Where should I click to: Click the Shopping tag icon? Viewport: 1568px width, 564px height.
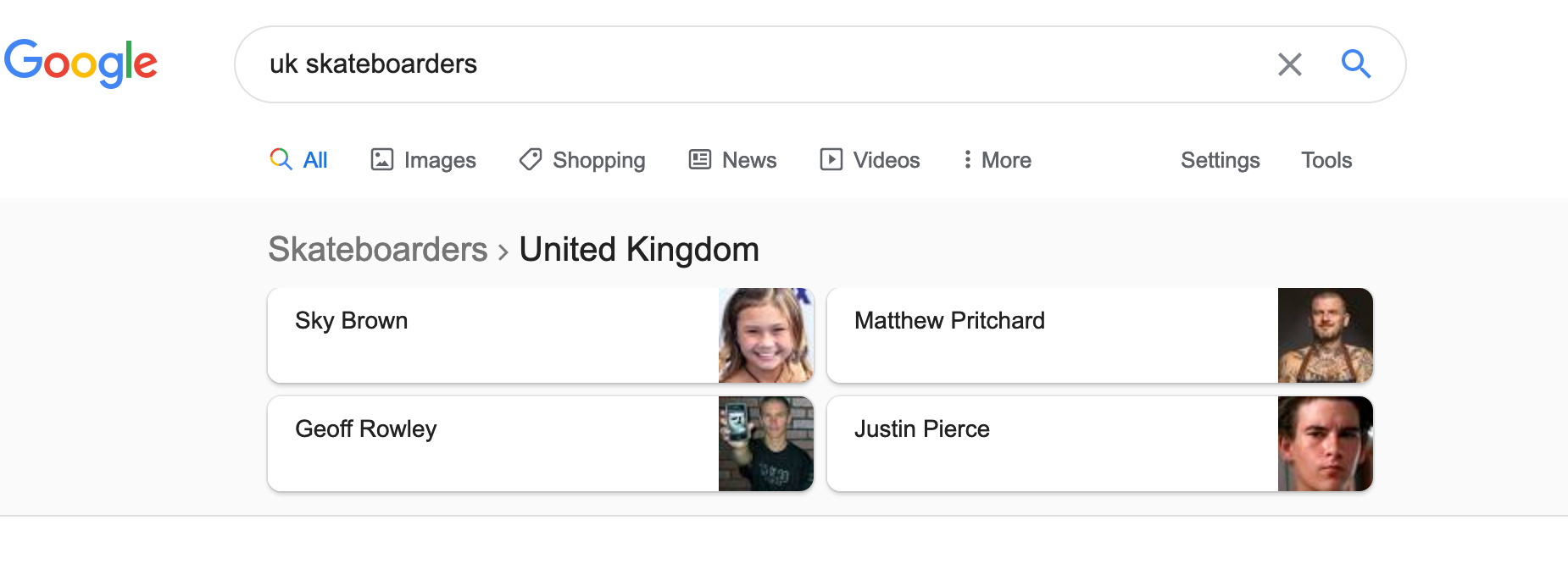pos(531,159)
